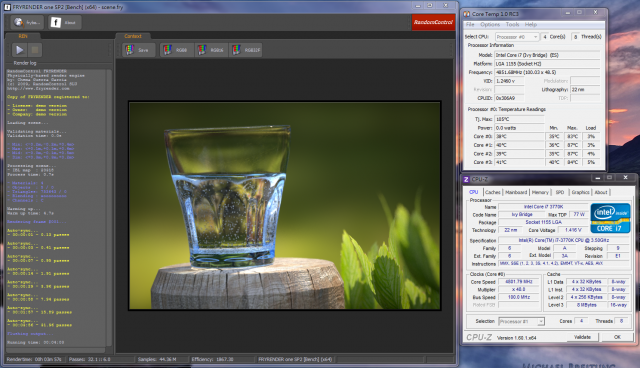This screenshot has width=640, height=368.
Task: Click the Name field Intel Core i7 3770K
Action: point(543,207)
